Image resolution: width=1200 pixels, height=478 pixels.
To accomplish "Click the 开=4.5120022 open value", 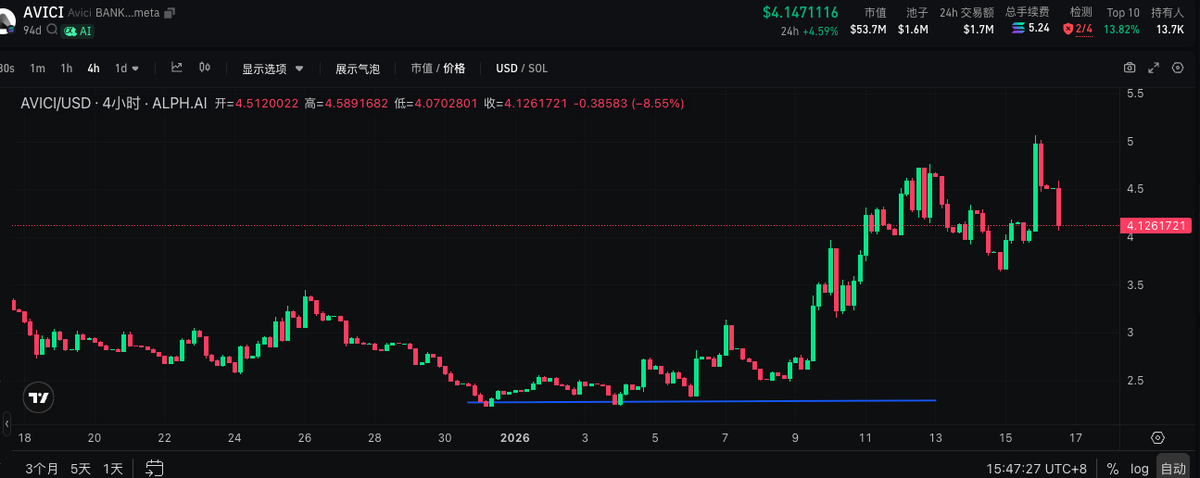I will pos(257,103).
